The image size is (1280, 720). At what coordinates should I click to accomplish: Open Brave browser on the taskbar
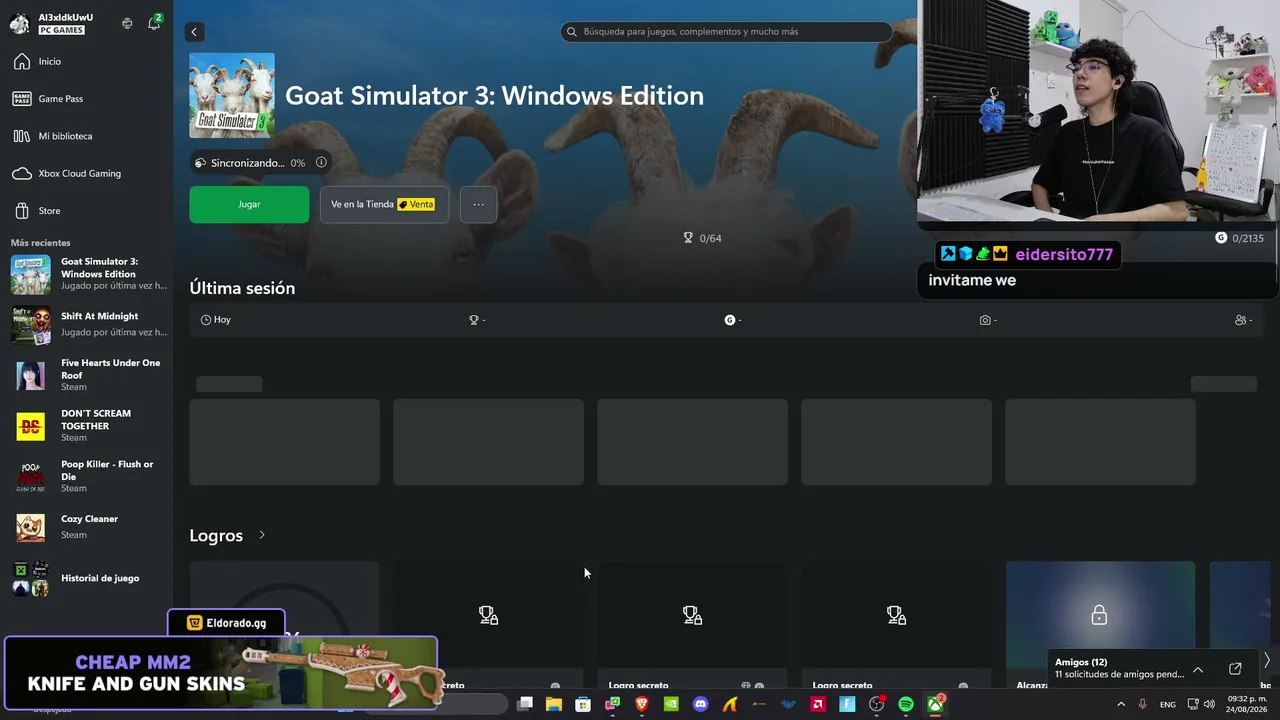click(642, 705)
